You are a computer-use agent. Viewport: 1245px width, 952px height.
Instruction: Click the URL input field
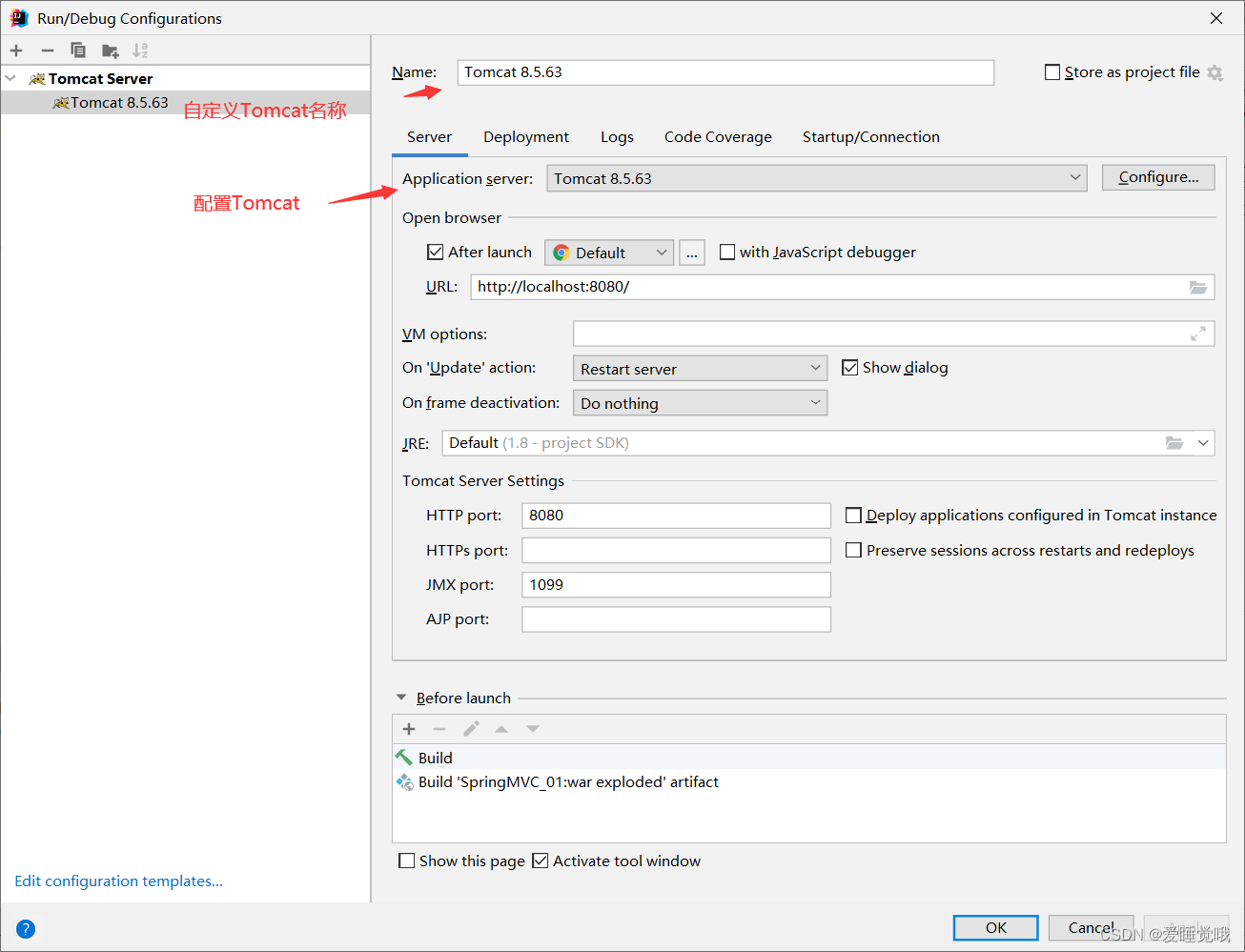[843, 287]
